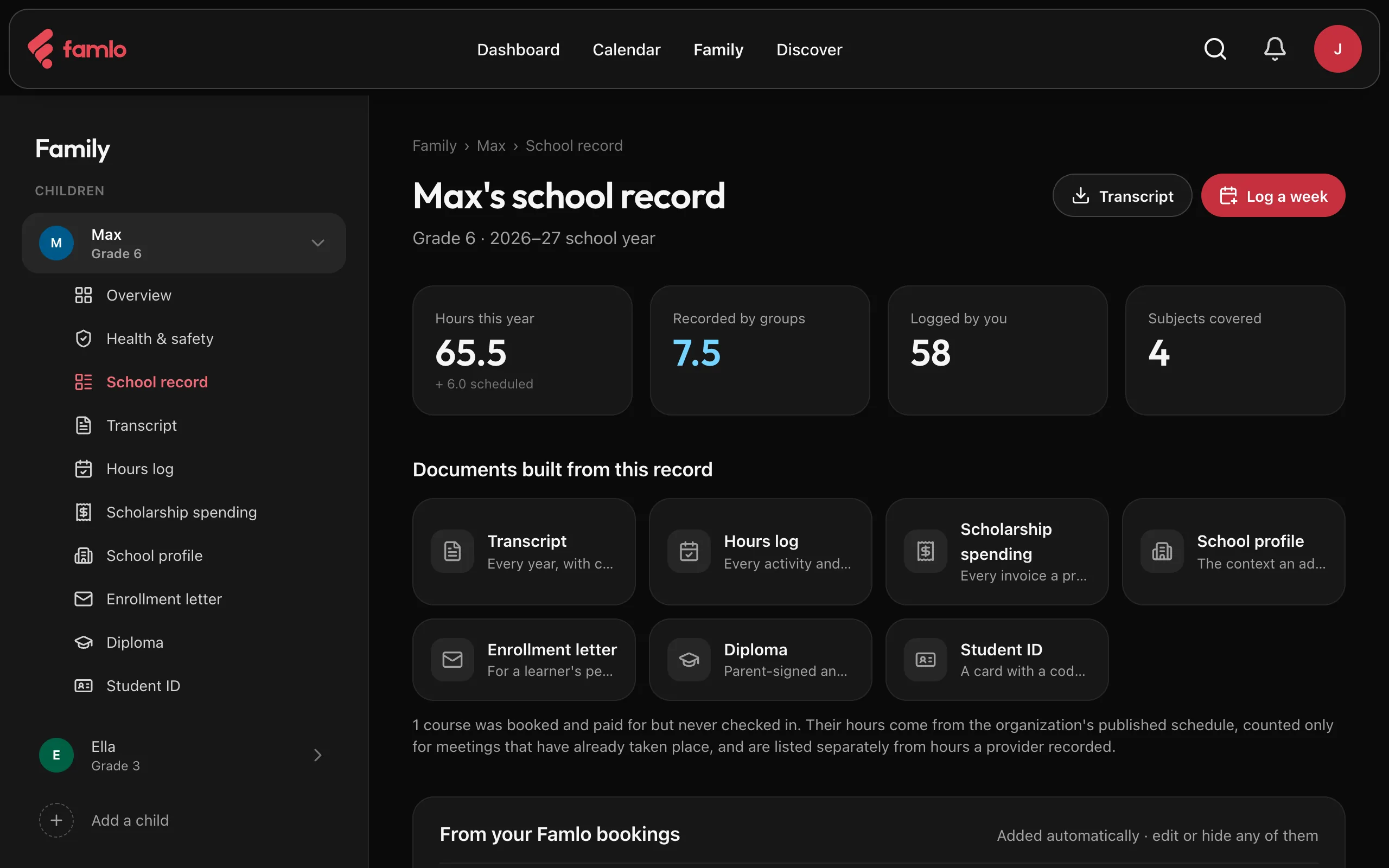The width and height of the screenshot is (1389, 868).
Task: Click the plus icon for Add a child
Action: point(56,820)
